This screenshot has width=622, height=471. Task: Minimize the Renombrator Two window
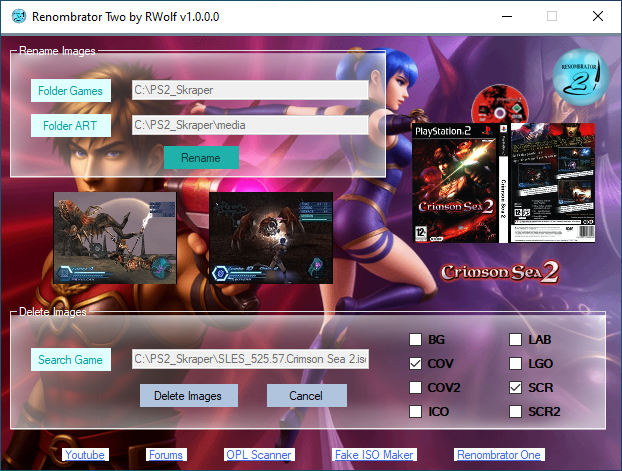[507, 16]
